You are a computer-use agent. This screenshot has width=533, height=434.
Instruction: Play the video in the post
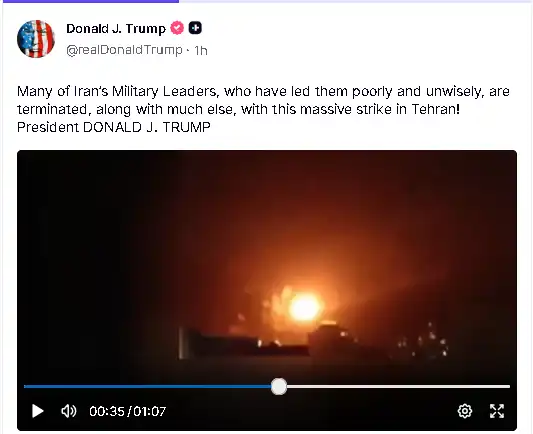point(37,411)
